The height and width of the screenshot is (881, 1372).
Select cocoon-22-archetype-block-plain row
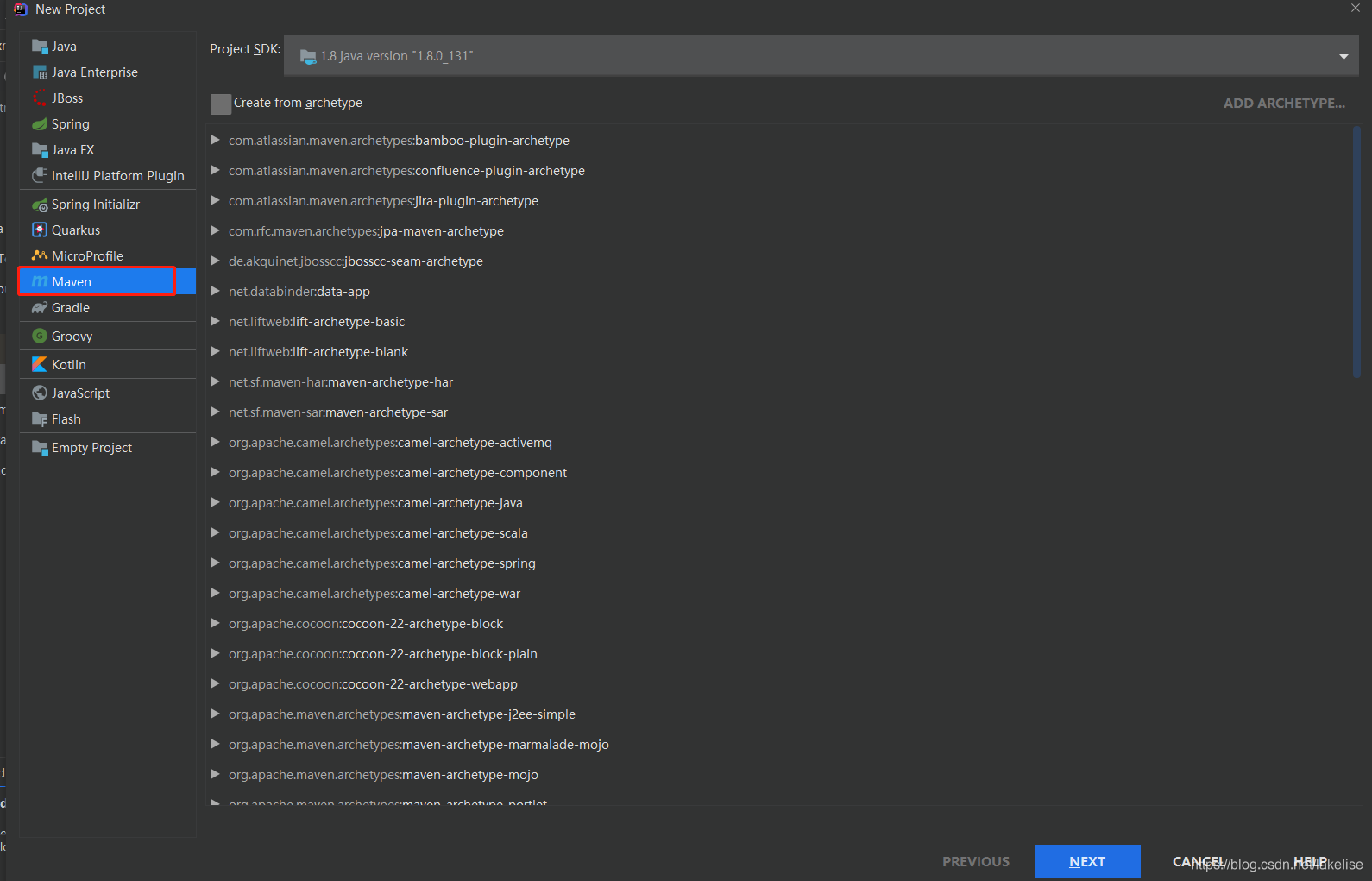(781, 654)
